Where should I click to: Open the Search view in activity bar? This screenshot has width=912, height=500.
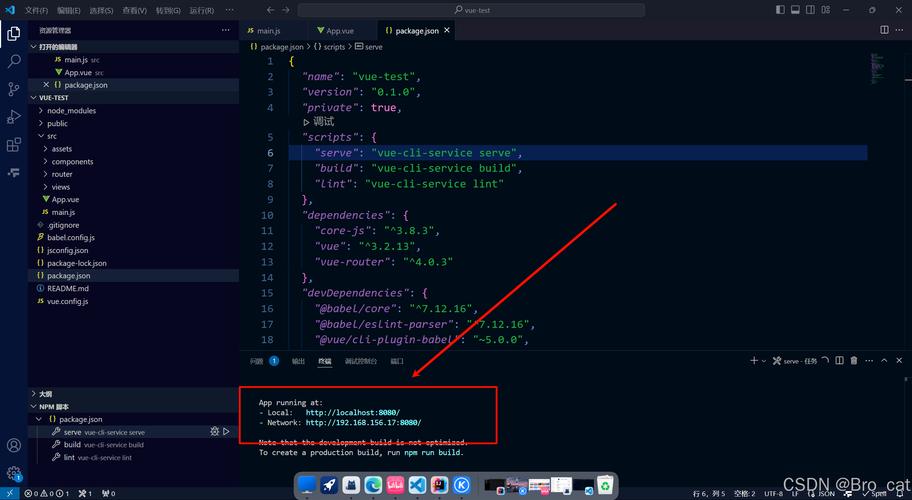click(14, 61)
